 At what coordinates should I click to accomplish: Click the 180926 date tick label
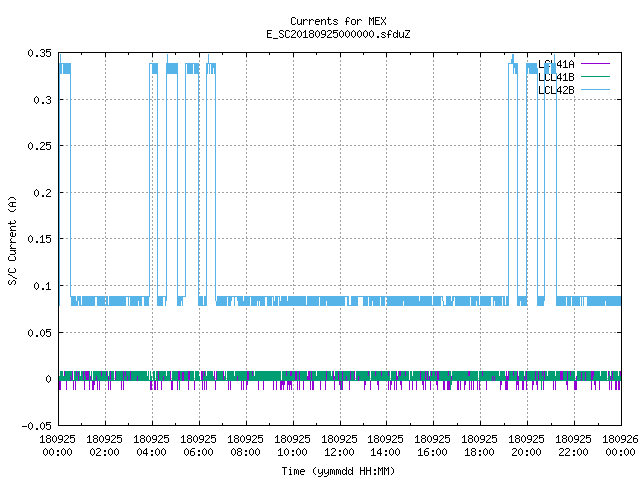(620, 439)
